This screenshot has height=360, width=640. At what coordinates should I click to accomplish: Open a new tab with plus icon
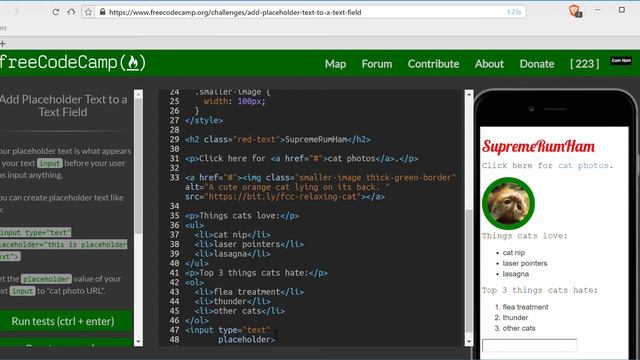[x=2, y=43]
